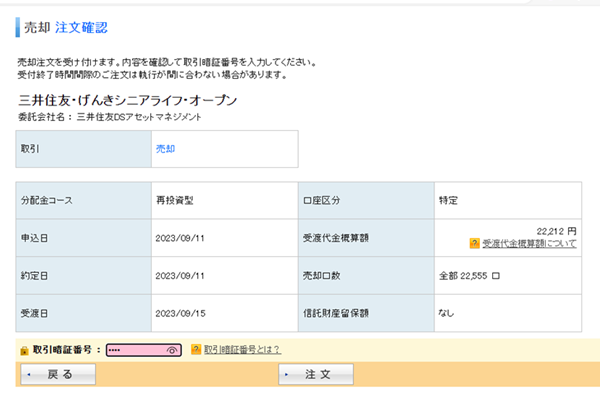Image resolution: width=600 pixels, height=400 pixels.
Task: Click the 注文 order button
Action: click(x=316, y=374)
